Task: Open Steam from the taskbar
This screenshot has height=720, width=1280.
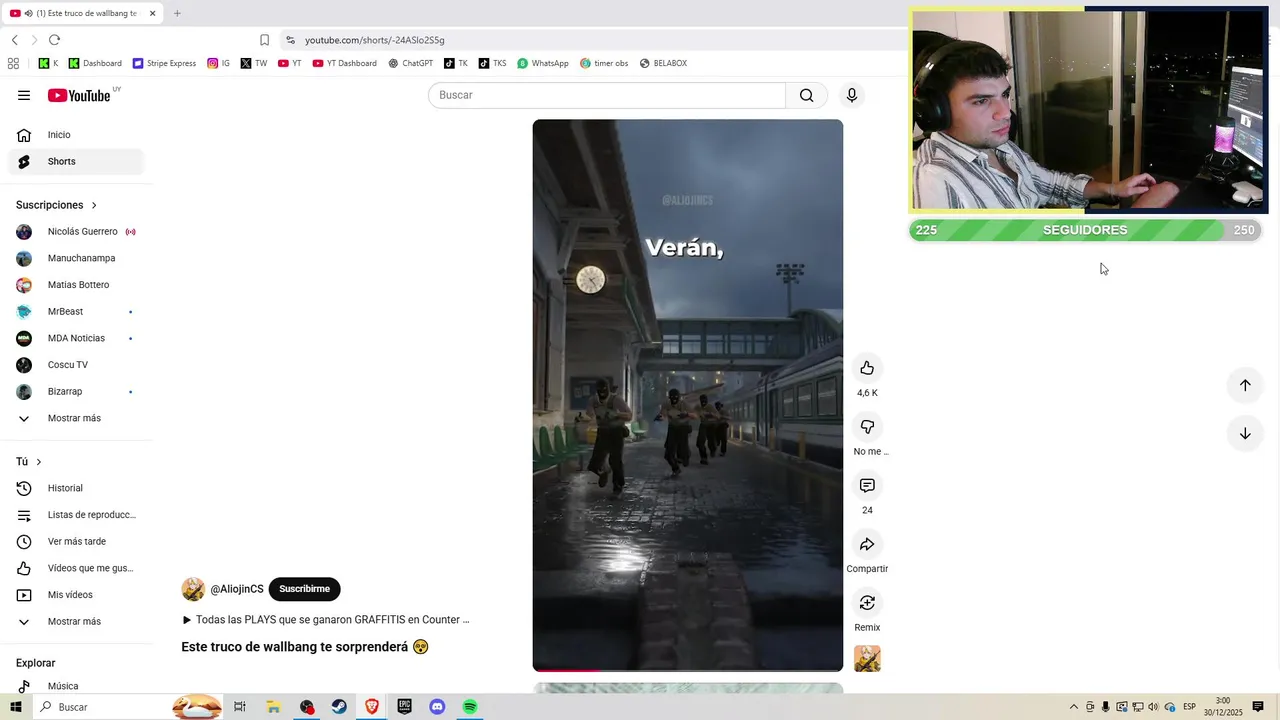Action: point(340,707)
